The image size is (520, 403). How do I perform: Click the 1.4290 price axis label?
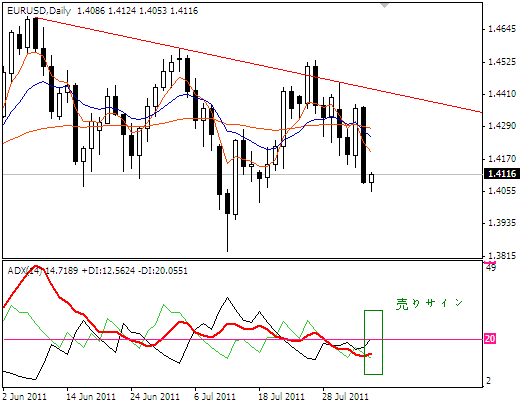(502, 126)
